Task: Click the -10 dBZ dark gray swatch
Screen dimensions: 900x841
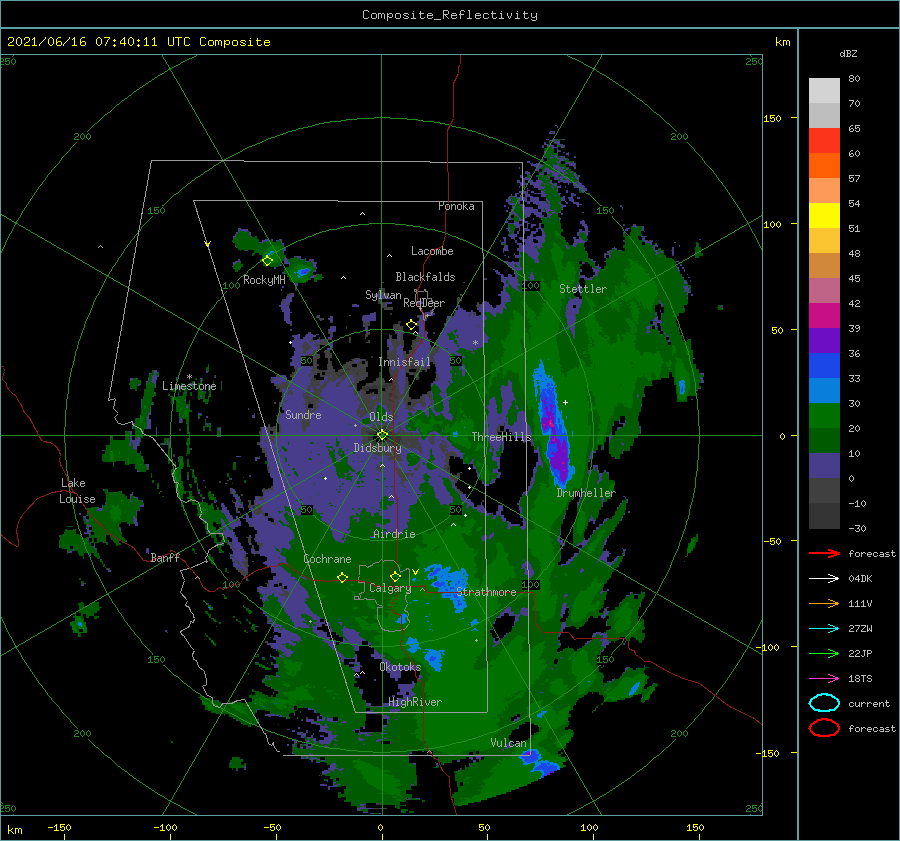Action: click(824, 490)
